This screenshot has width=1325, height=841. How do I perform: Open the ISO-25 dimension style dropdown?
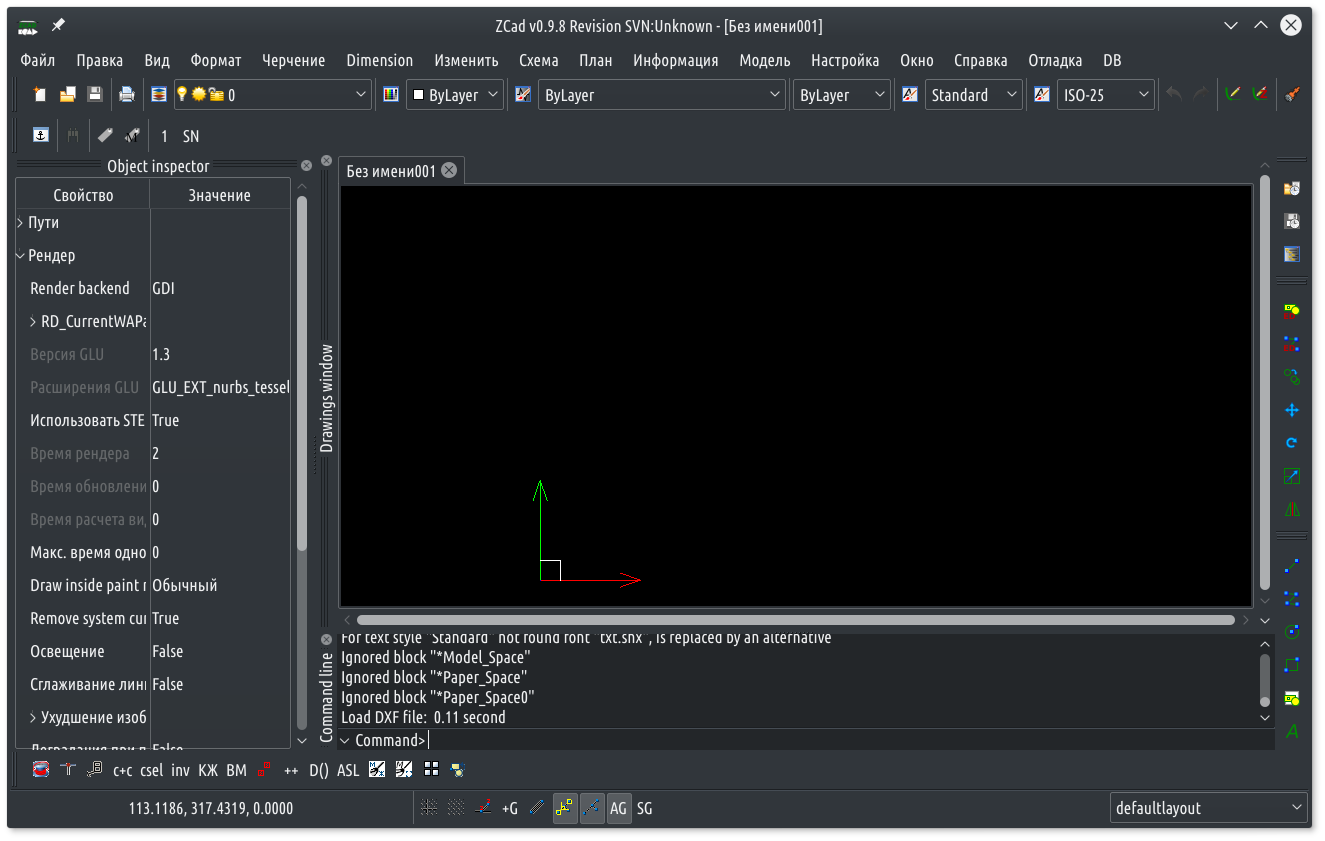(x=1105, y=95)
